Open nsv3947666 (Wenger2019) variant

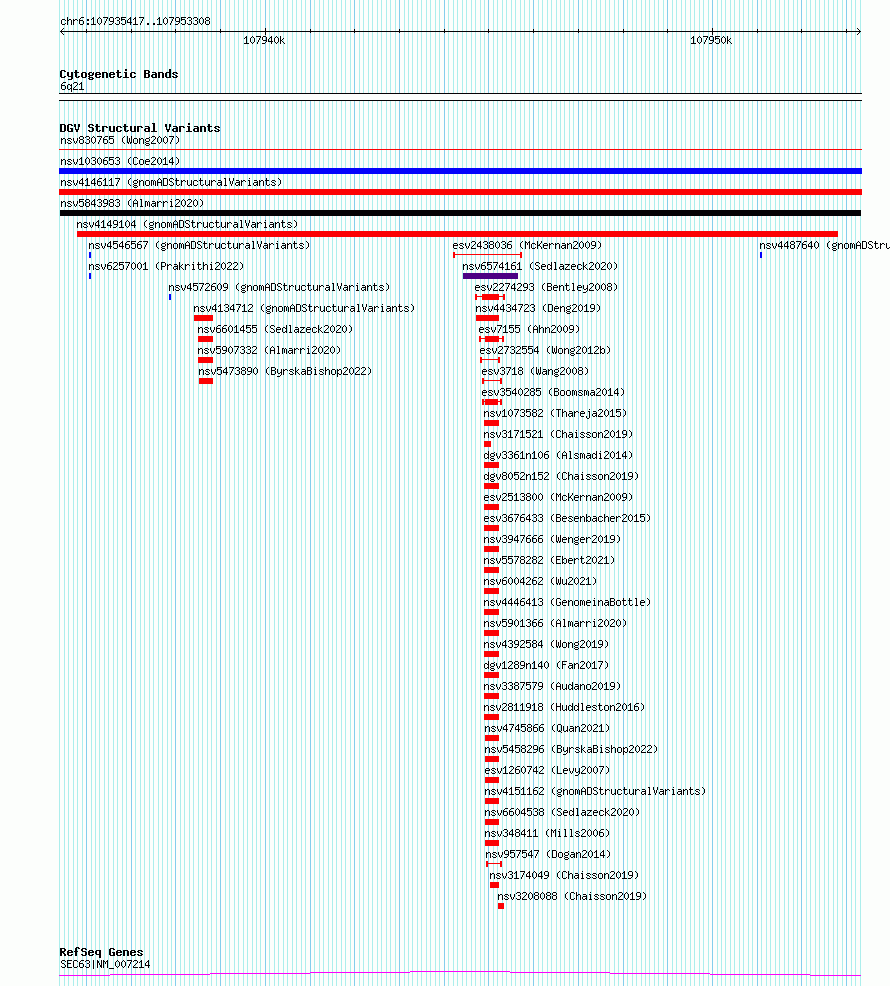(552, 540)
